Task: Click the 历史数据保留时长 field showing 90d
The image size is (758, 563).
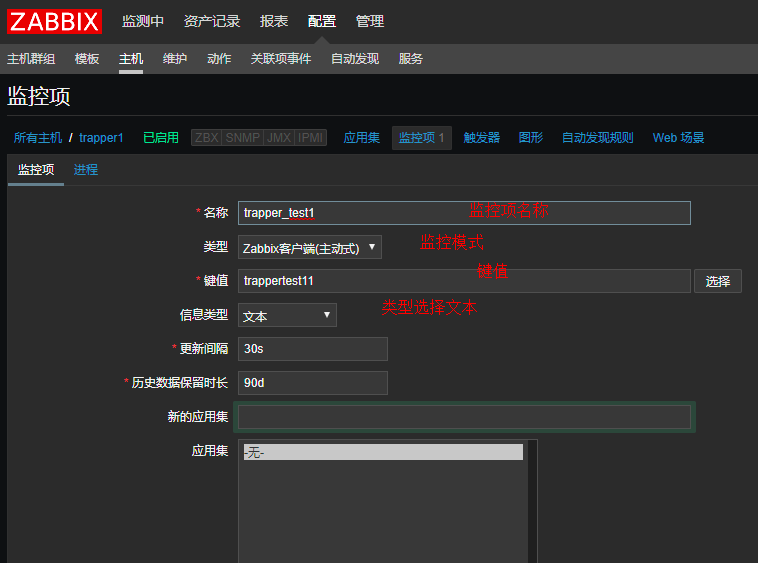Action: [x=313, y=383]
